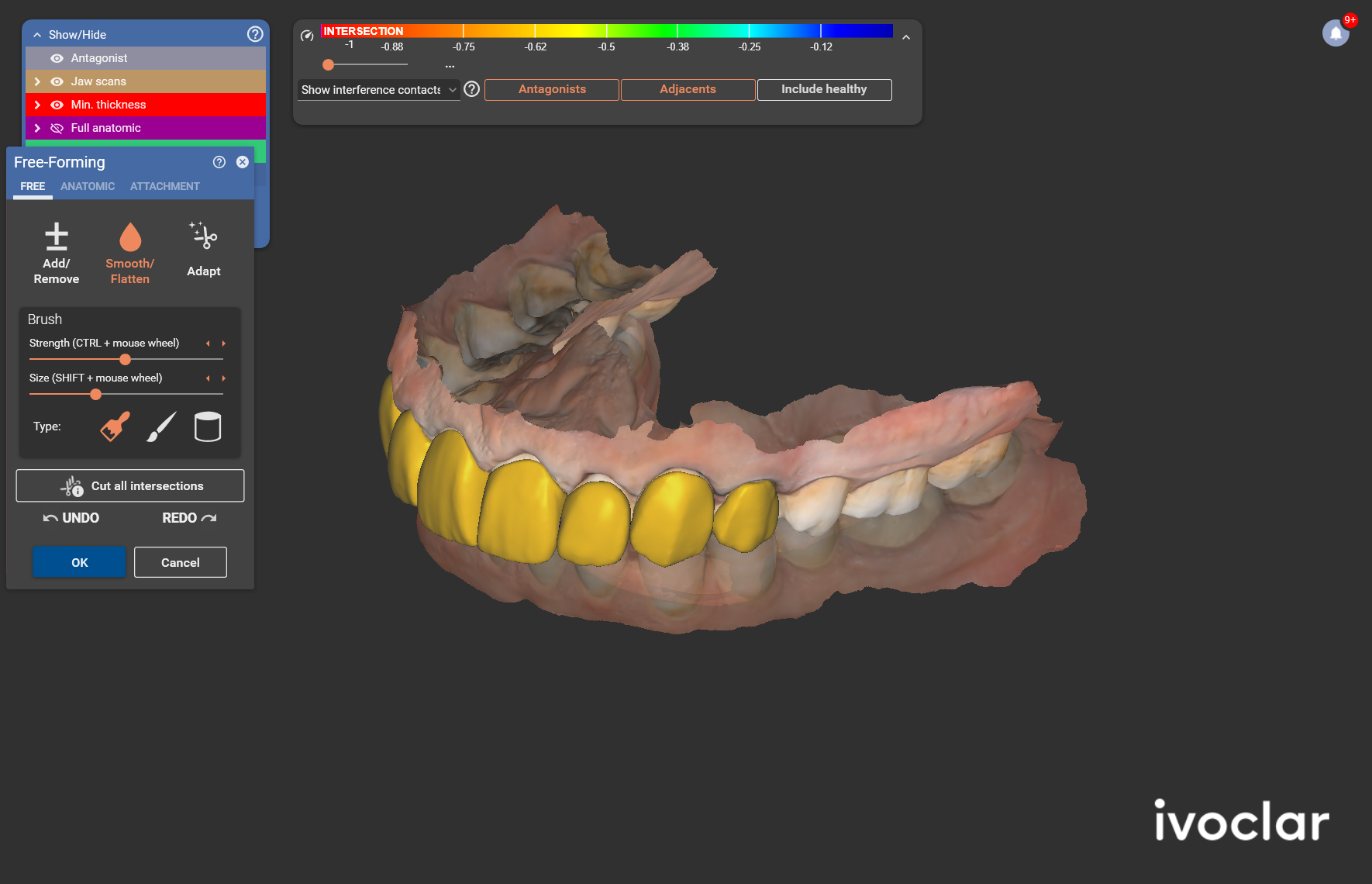Image resolution: width=1372 pixels, height=884 pixels.
Task: Show the Full anatomic layer
Action: [x=57, y=128]
